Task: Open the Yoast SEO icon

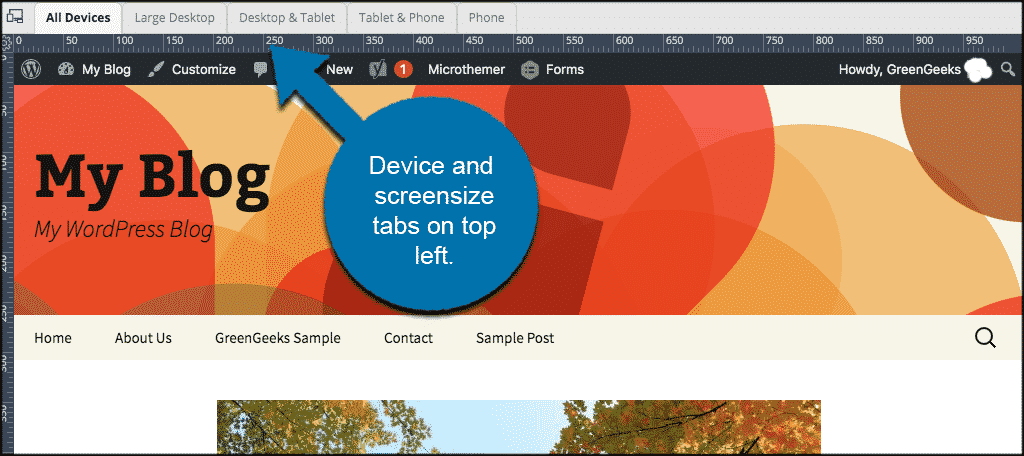Action: (x=379, y=69)
